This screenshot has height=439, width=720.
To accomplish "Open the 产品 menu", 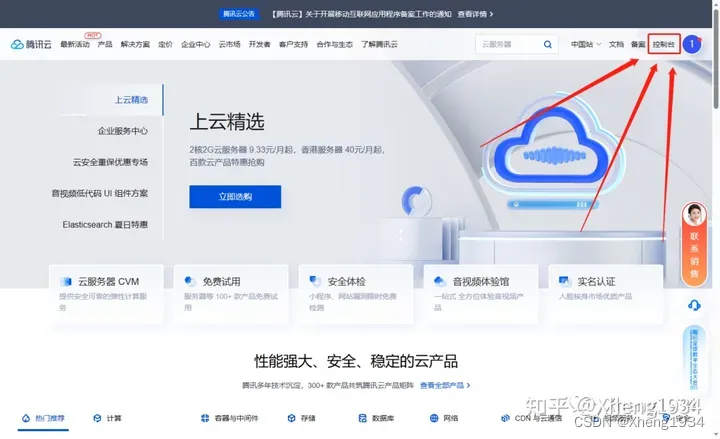I will pyautogui.click(x=105, y=45).
